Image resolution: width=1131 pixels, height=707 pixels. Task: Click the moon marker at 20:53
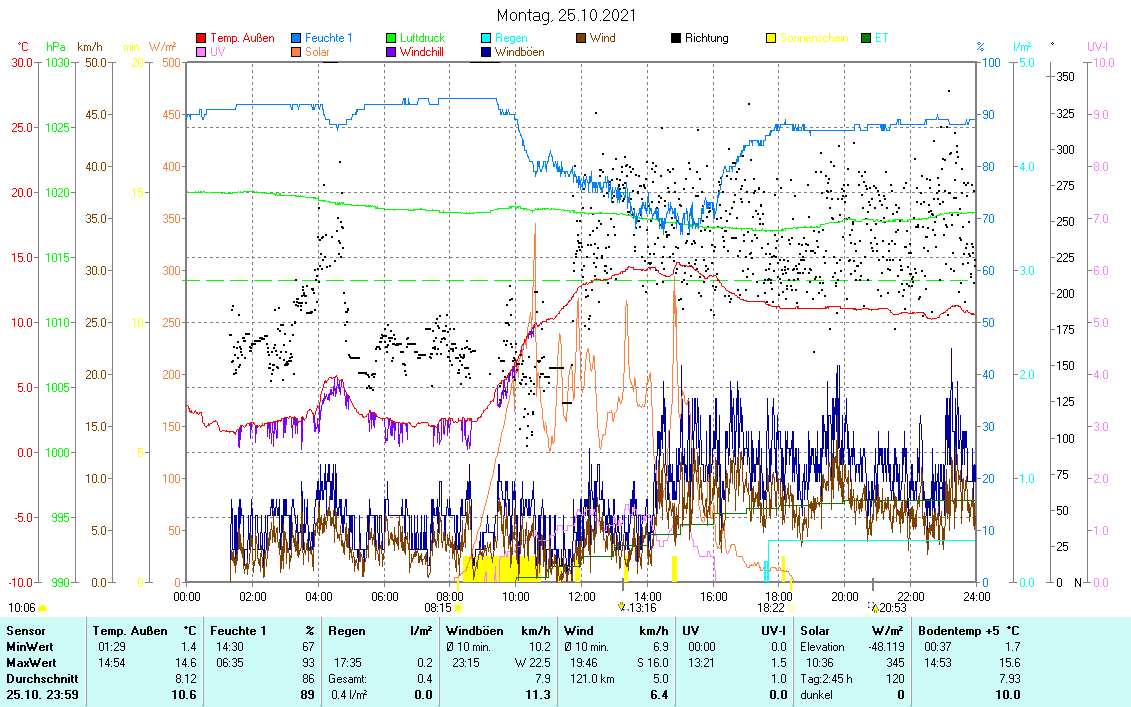click(874, 607)
